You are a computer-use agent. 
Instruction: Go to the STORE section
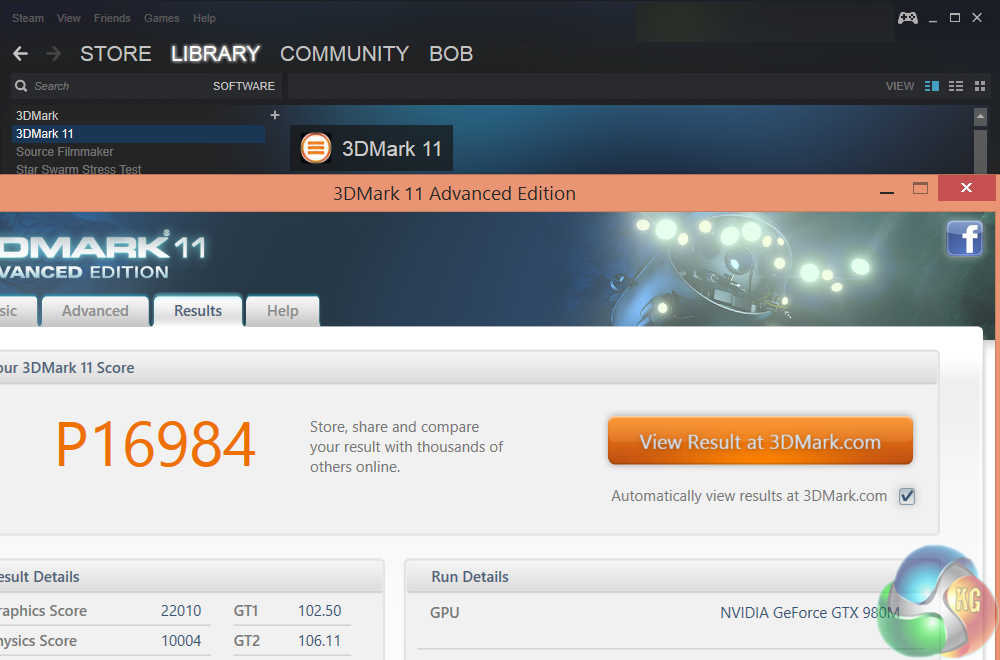[115, 54]
